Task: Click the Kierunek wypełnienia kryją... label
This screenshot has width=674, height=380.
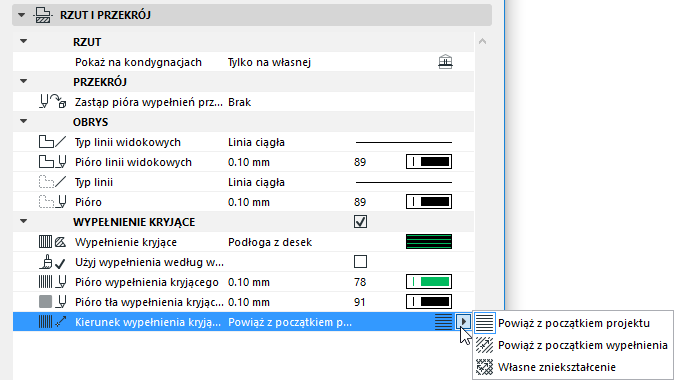Action: (x=148, y=322)
